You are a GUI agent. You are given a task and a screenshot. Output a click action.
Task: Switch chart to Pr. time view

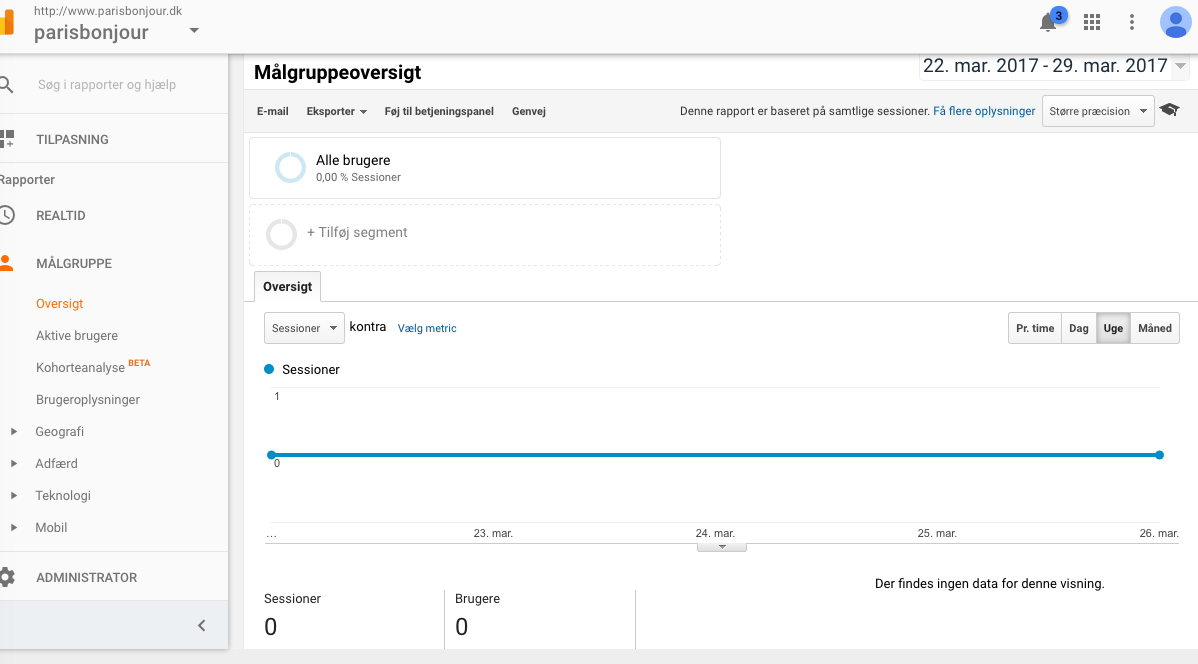pos(1035,328)
